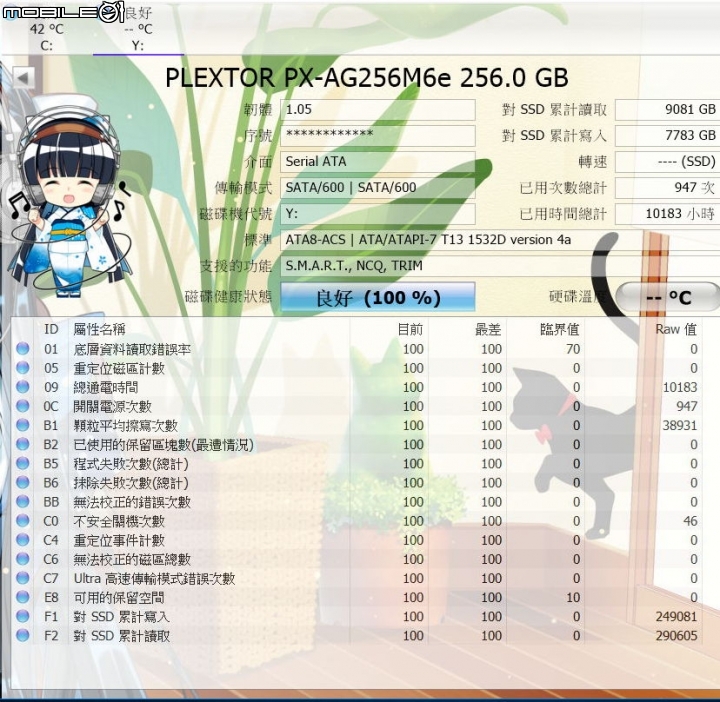Screen dimensions: 720x702
Task: Click status orb for attribute C4
Action: point(22,540)
